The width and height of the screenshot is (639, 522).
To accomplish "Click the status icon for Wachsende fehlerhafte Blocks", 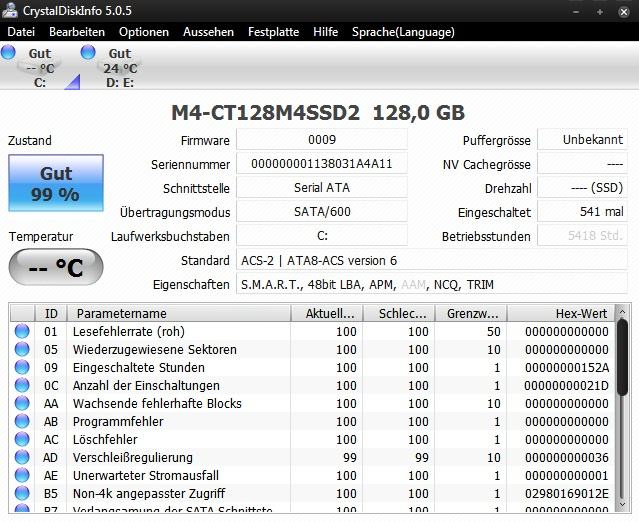I will pyautogui.click(x=22, y=403).
